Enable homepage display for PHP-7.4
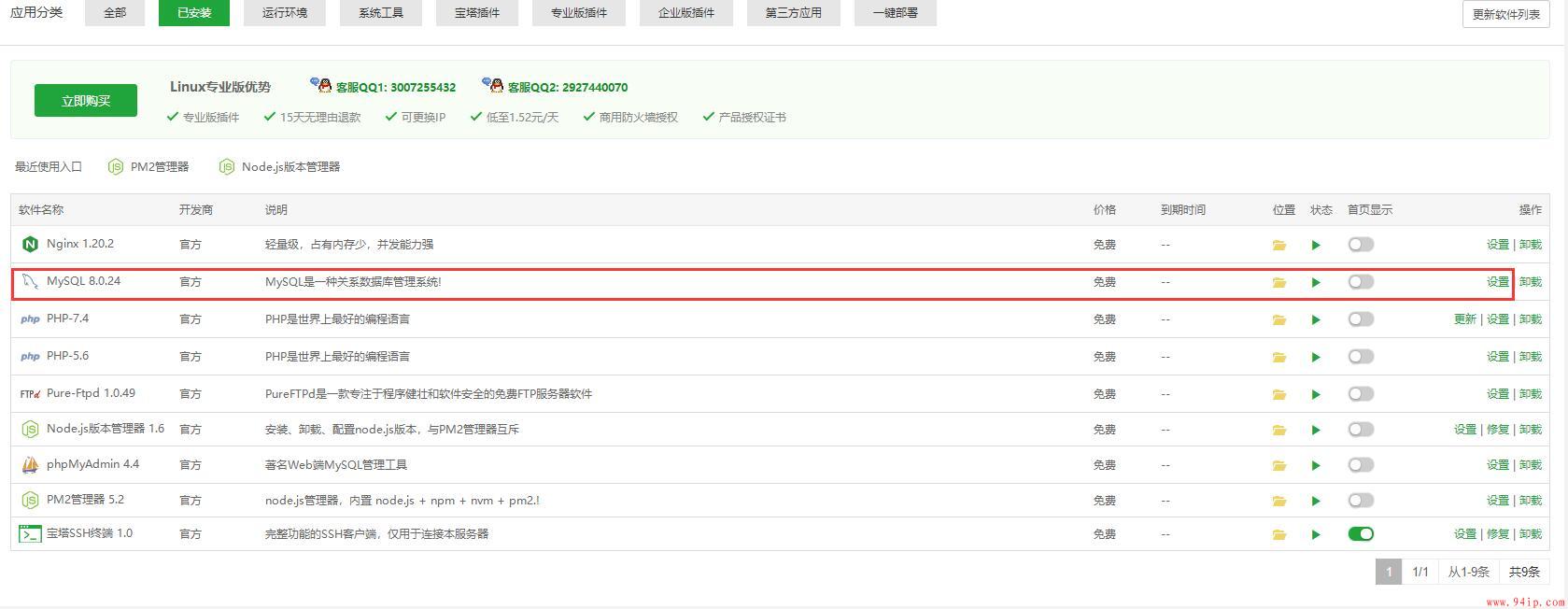 tap(1361, 319)
